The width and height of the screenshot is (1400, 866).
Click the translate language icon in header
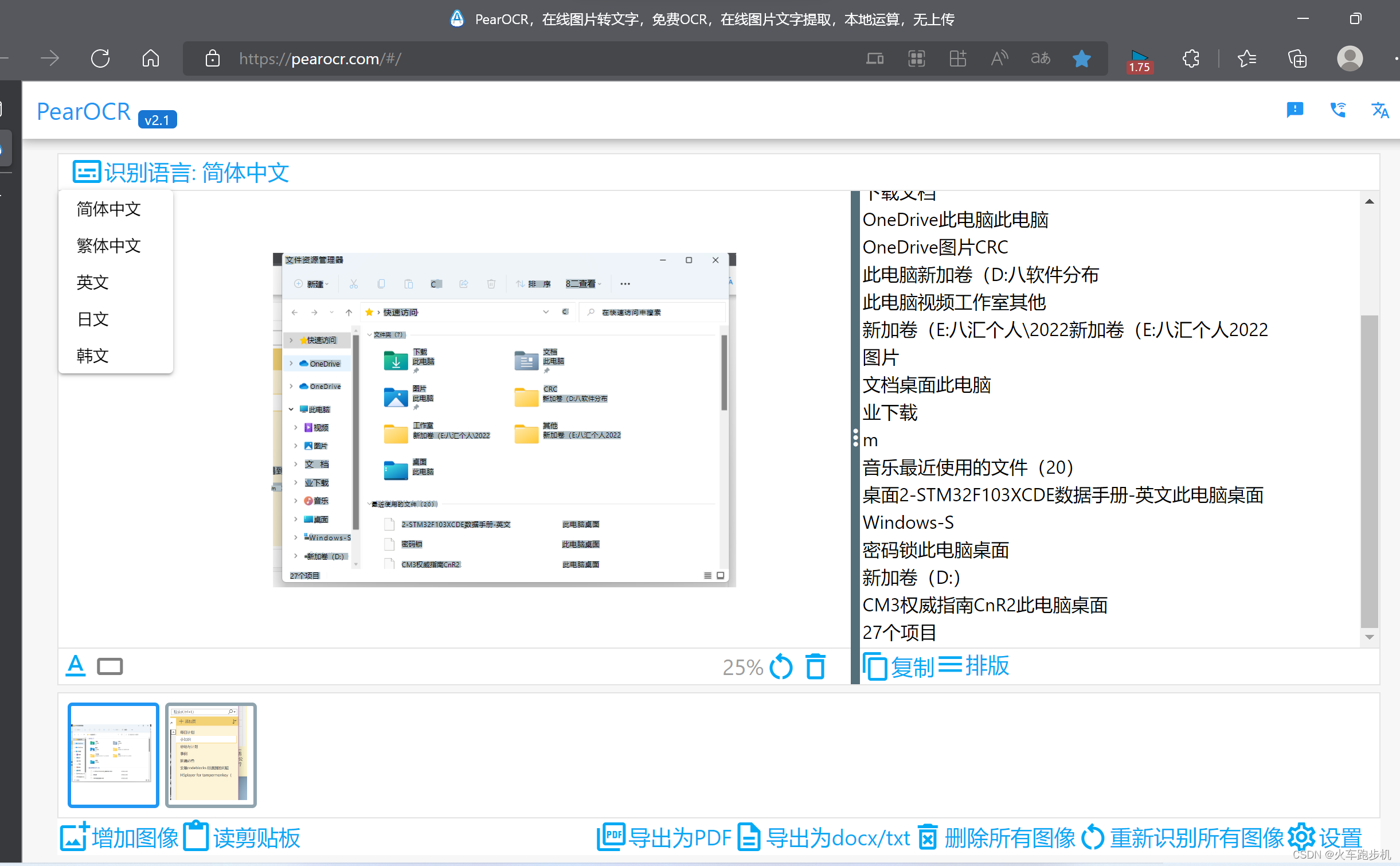tap(1379, 110)
